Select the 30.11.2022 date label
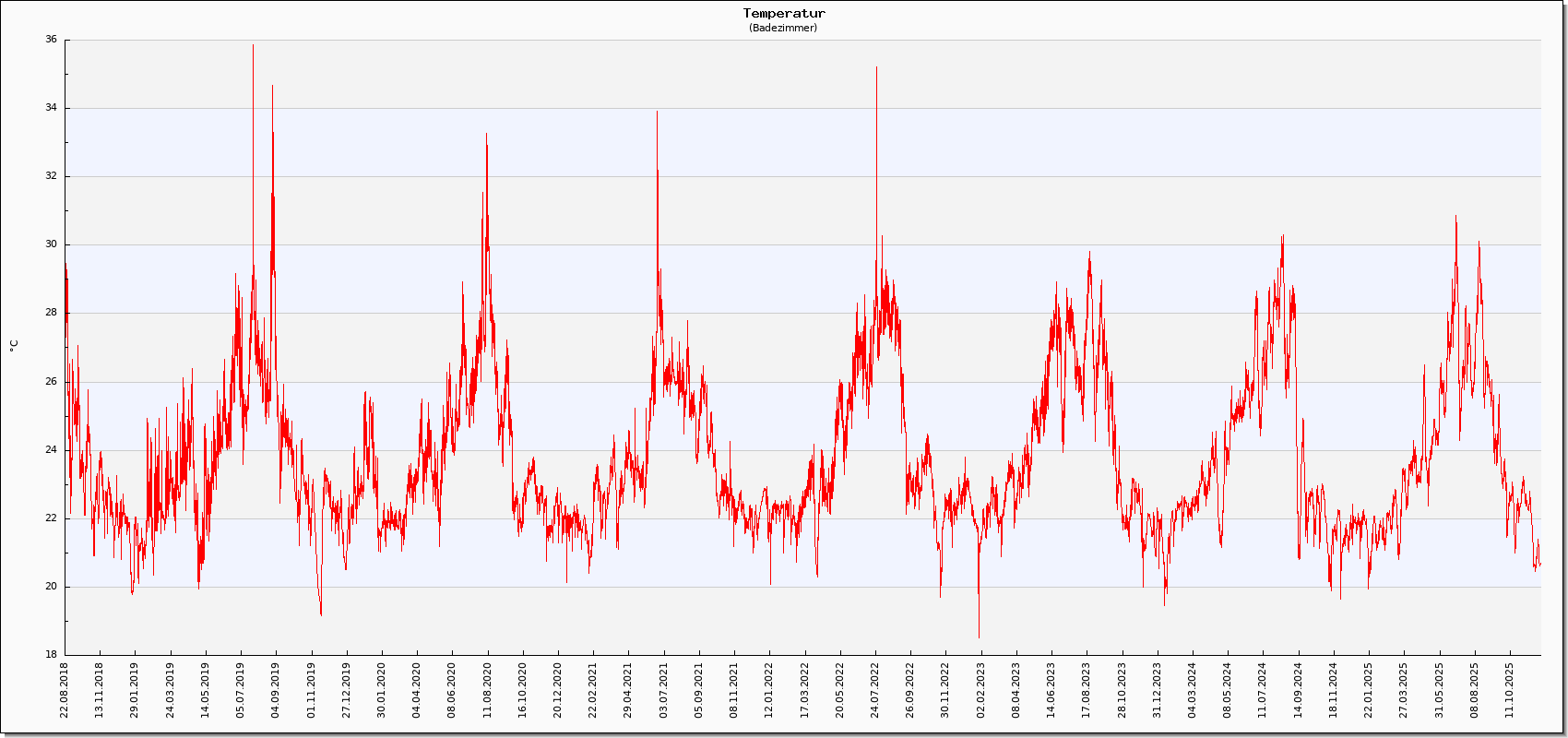This screenshot has height=738, width=1568. [x=945, y=689]
